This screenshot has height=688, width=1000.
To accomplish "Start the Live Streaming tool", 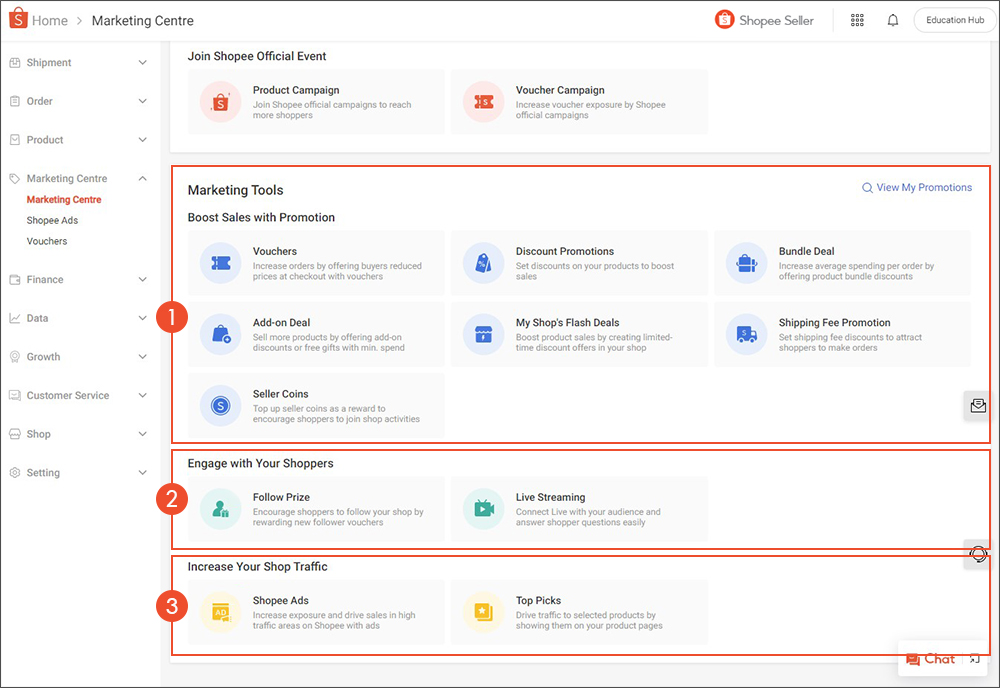I will [580, 508].
